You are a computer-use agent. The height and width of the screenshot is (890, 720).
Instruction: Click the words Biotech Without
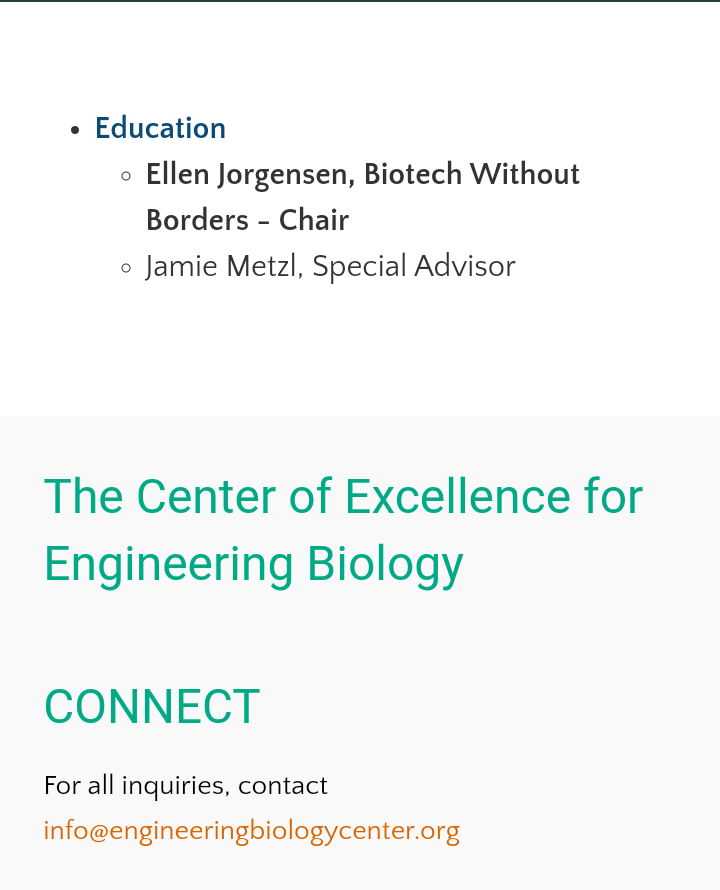point(471,175)
